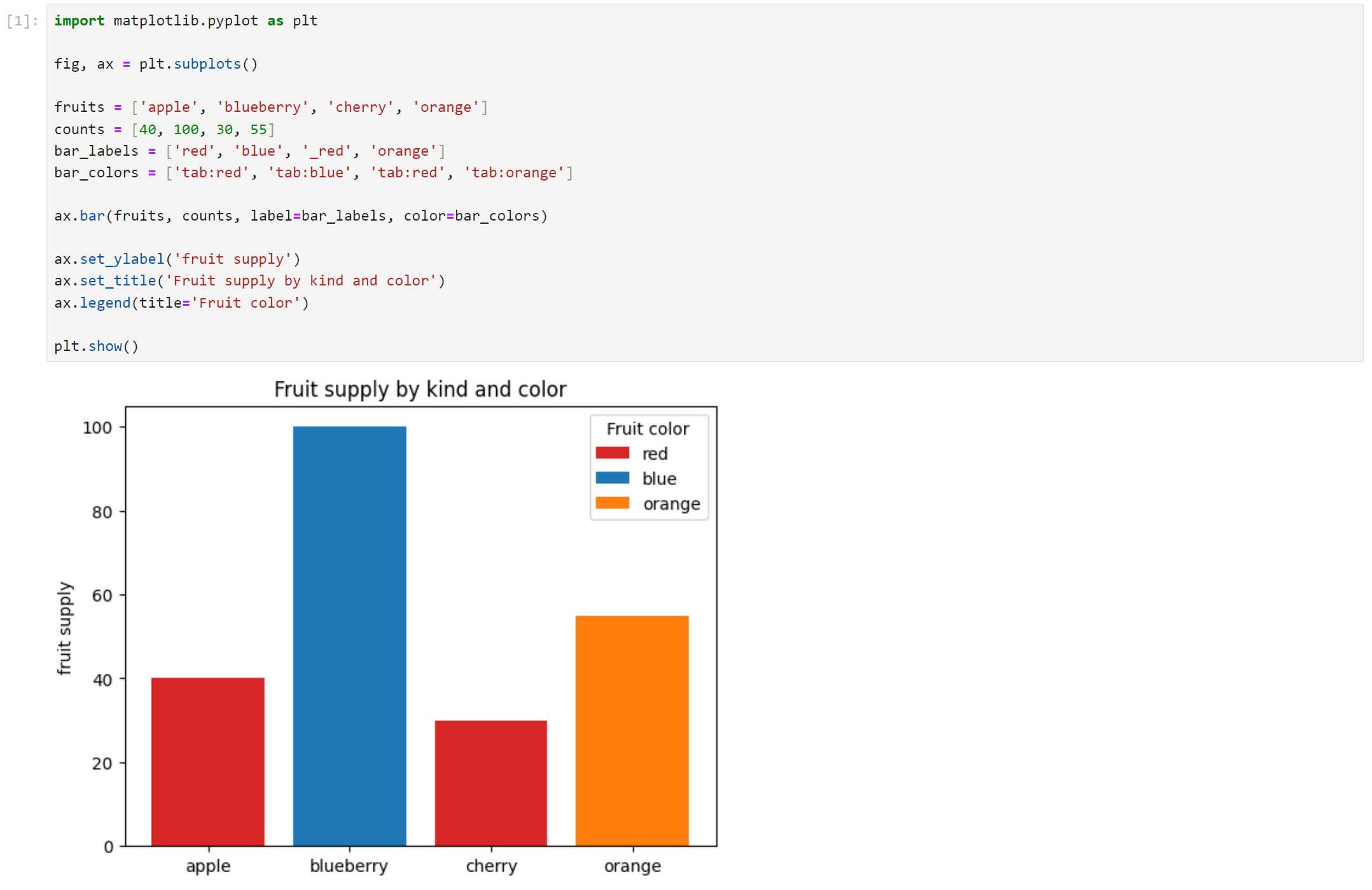
Task: Click the 100 y-axis tick label
Action: (x=97, y=428)
